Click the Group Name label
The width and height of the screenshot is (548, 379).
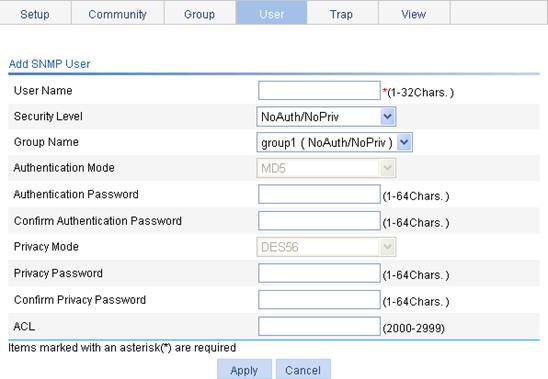pos(46,142)
